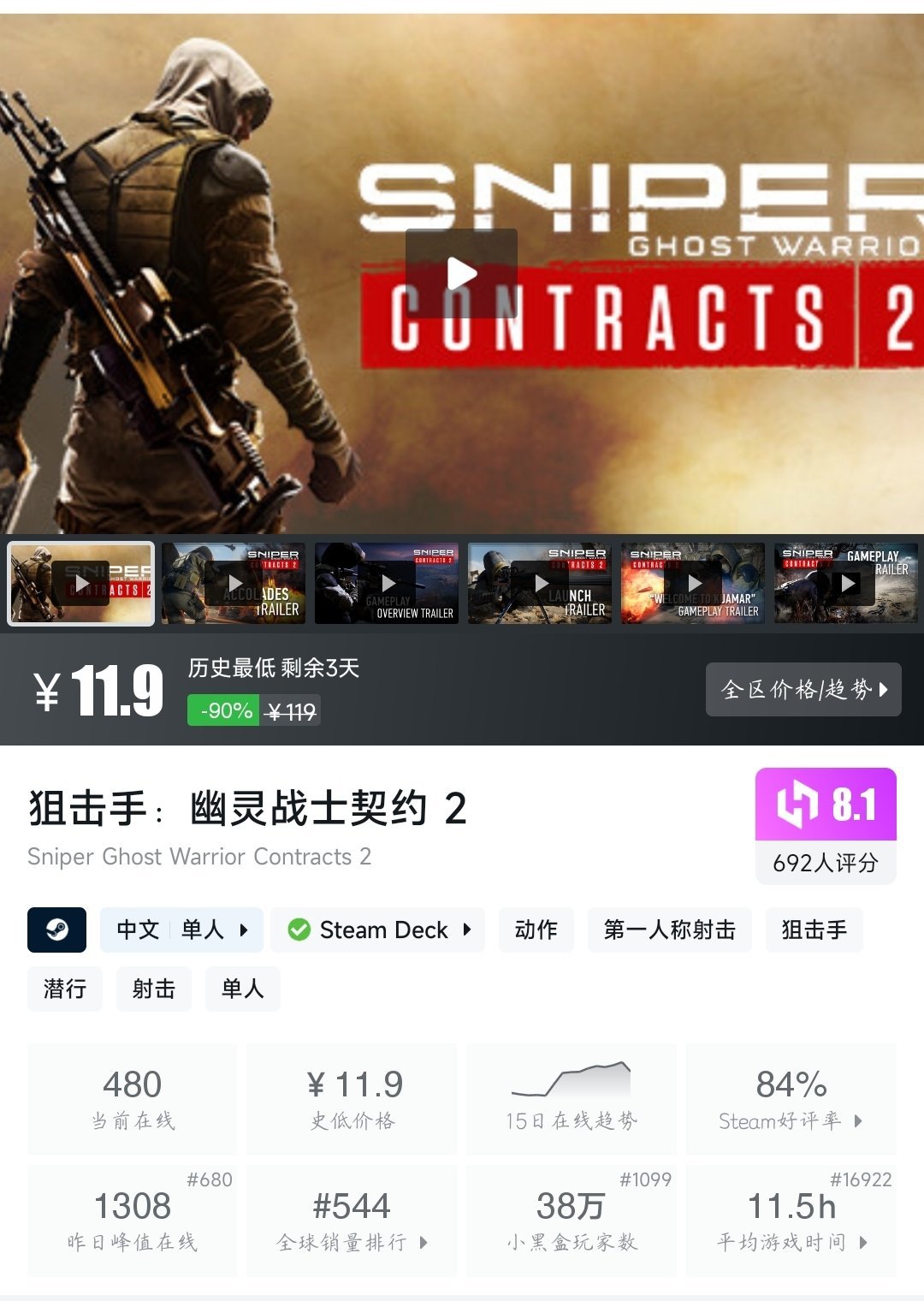Open the Steam好评率 84% details
Viewport: 924px width, 1301px height.
pyautogui.click(x=791, y=1099)
